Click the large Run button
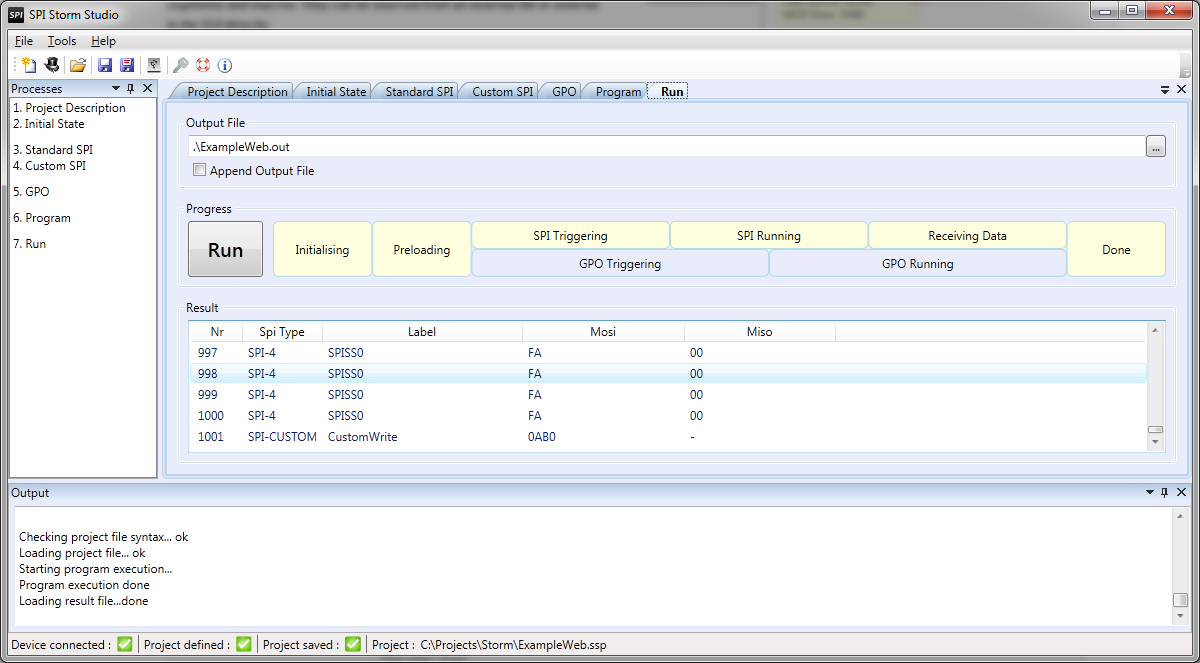 point(225,249)
